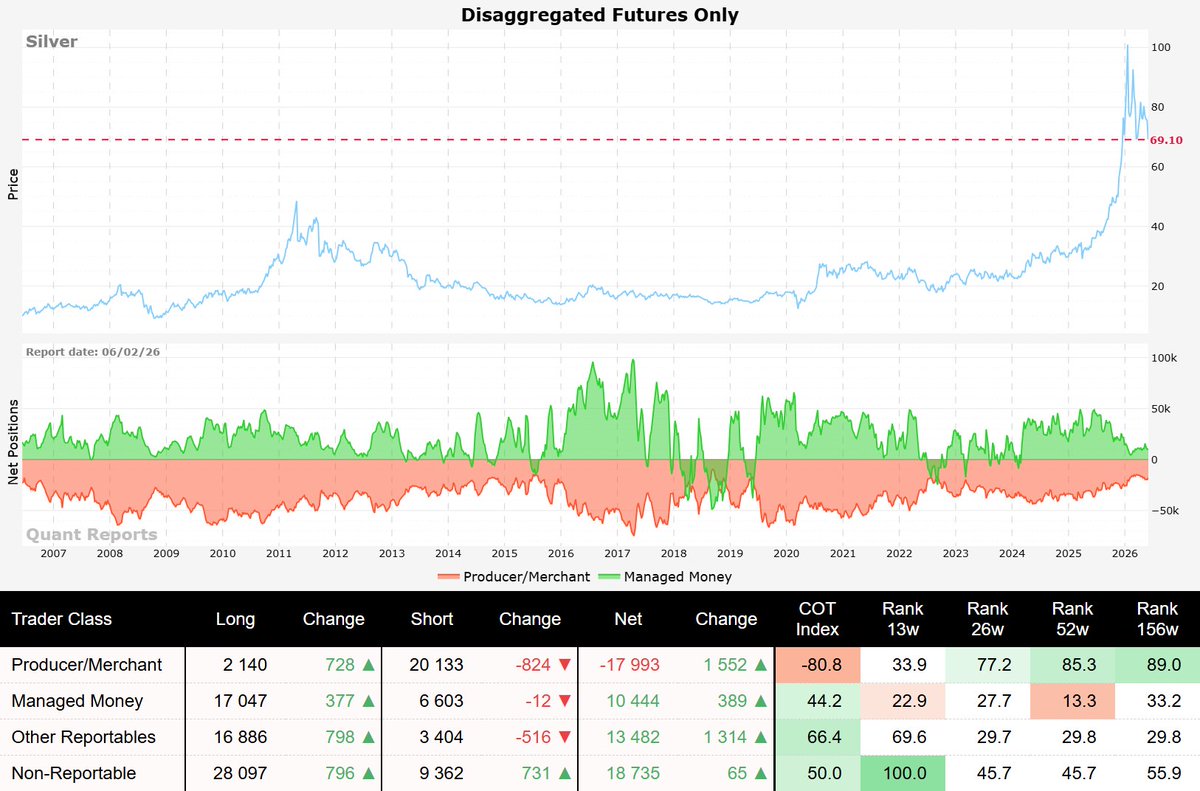Click the Rank 13w cell 22.9

click(904, 701)
